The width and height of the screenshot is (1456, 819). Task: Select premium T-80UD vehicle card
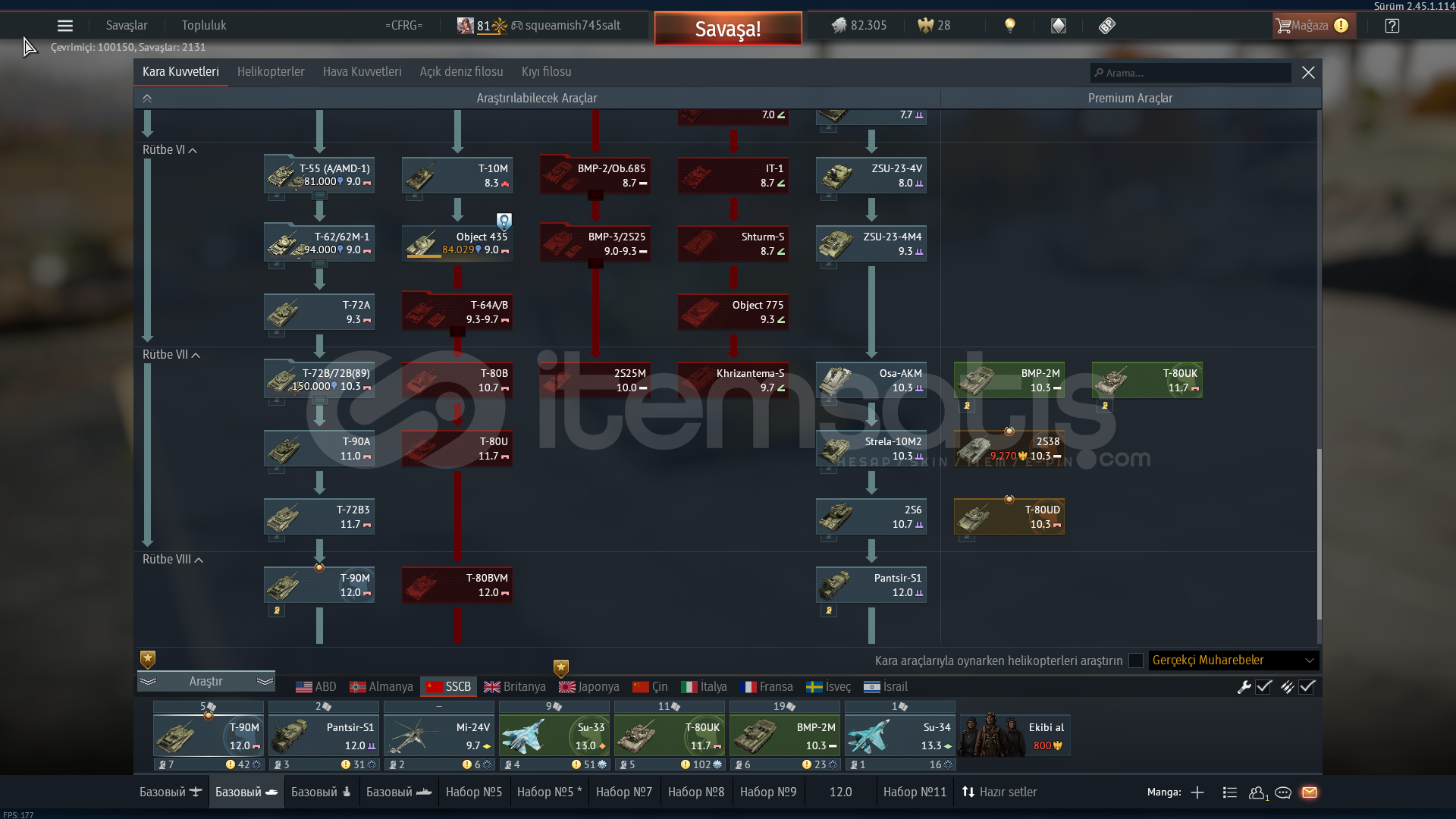point(1009,517)
